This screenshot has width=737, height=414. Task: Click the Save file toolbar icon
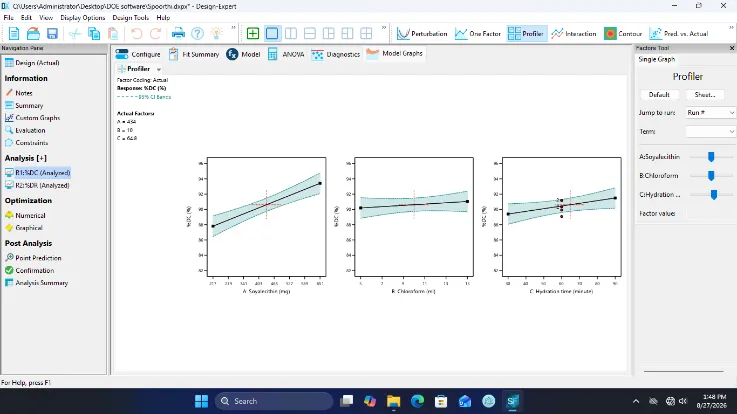pos(52,33)
